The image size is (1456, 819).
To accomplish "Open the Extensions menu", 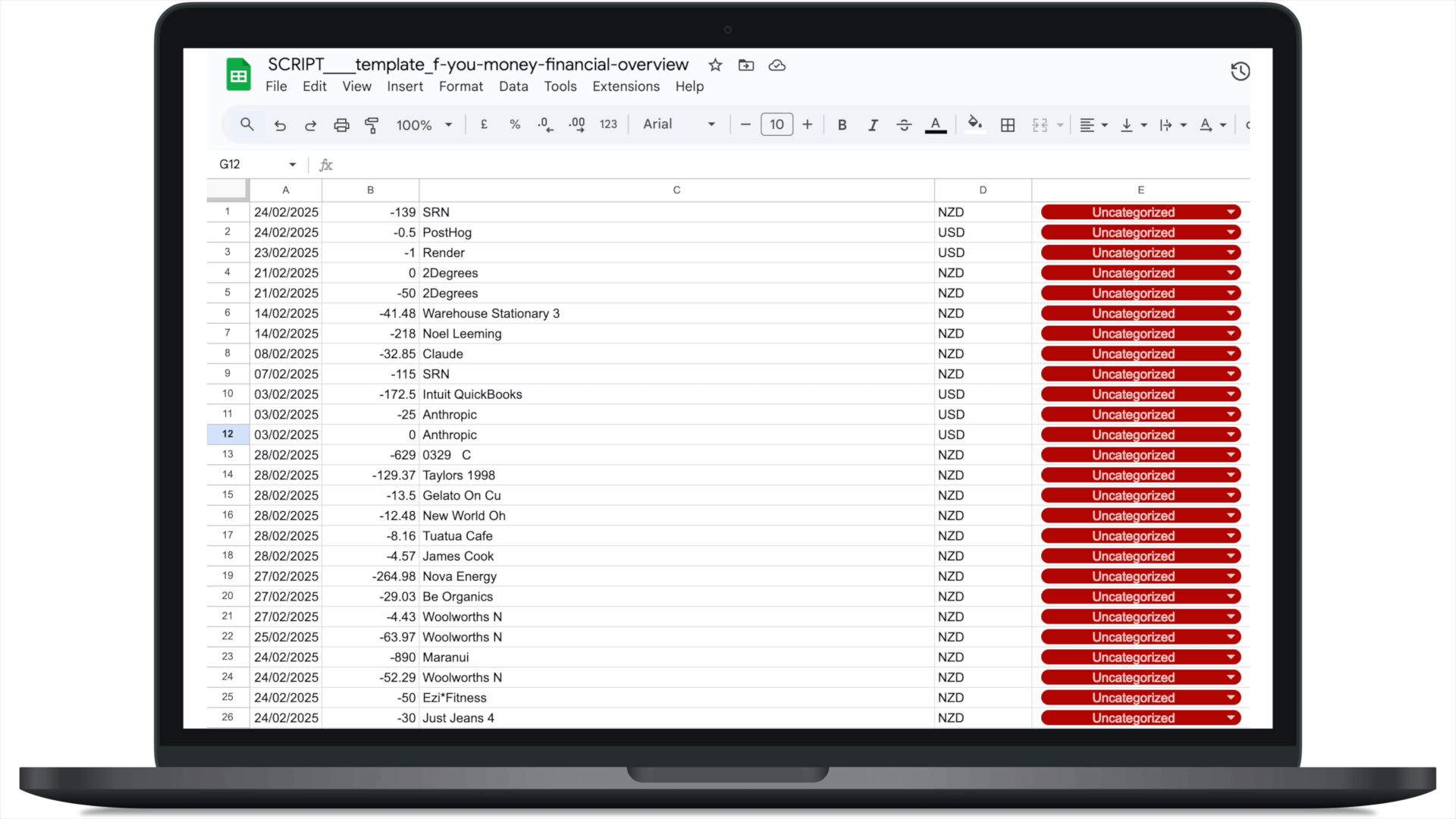I will click(x=626, y=86).
